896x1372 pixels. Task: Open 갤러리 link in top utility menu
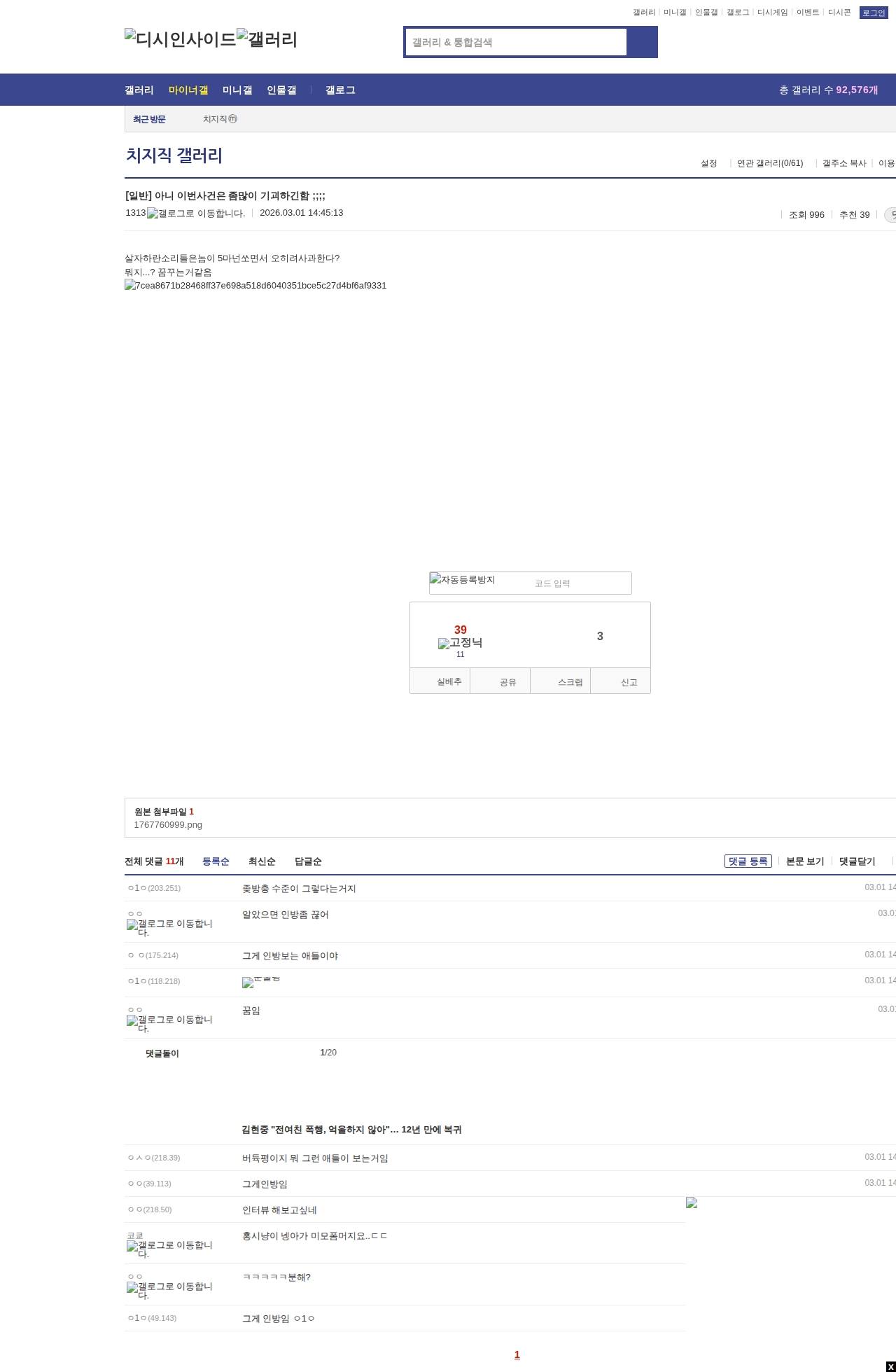pyautogui.click(x=644, y=13)
